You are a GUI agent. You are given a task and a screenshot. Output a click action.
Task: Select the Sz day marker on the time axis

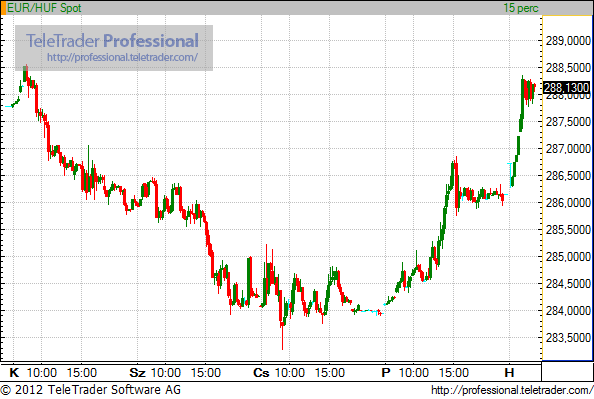138,372
